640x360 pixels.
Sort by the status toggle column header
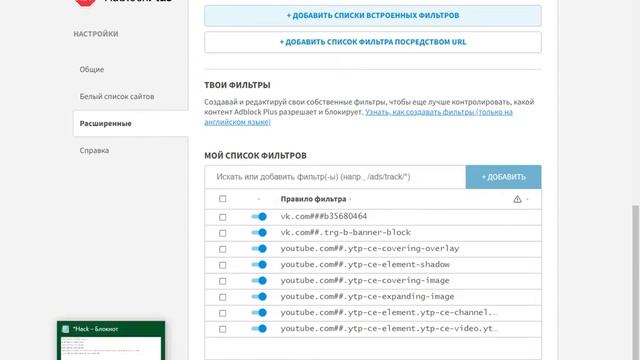[259, 199]
